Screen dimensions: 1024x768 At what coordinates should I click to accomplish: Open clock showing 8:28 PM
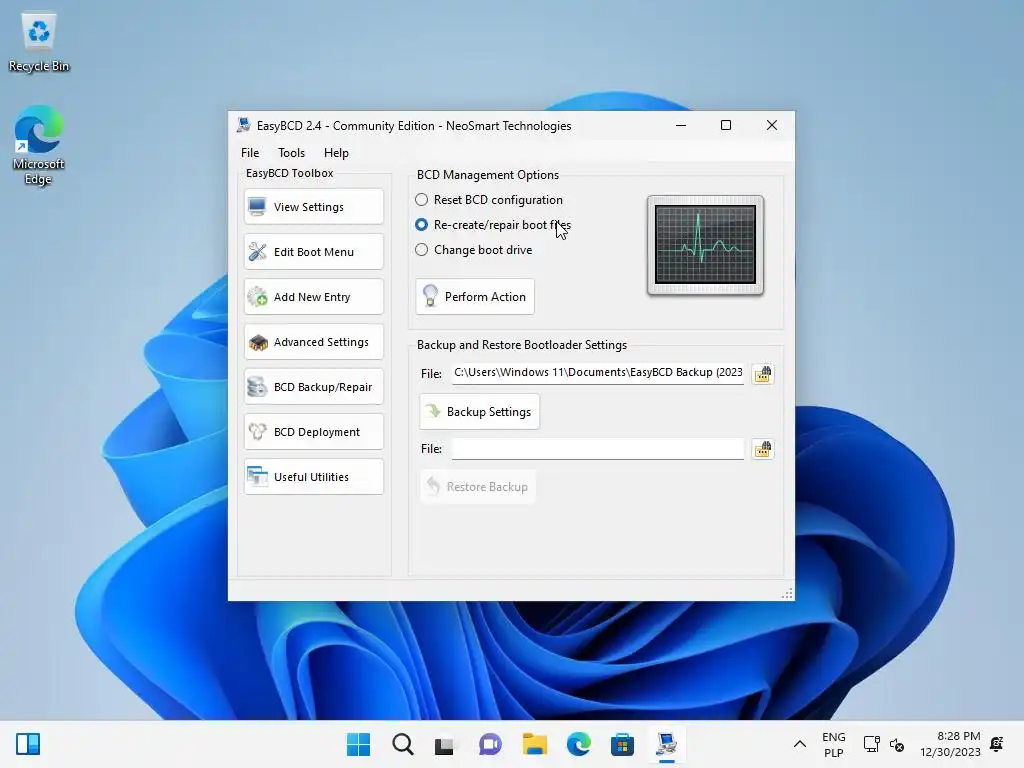point(950,744)
